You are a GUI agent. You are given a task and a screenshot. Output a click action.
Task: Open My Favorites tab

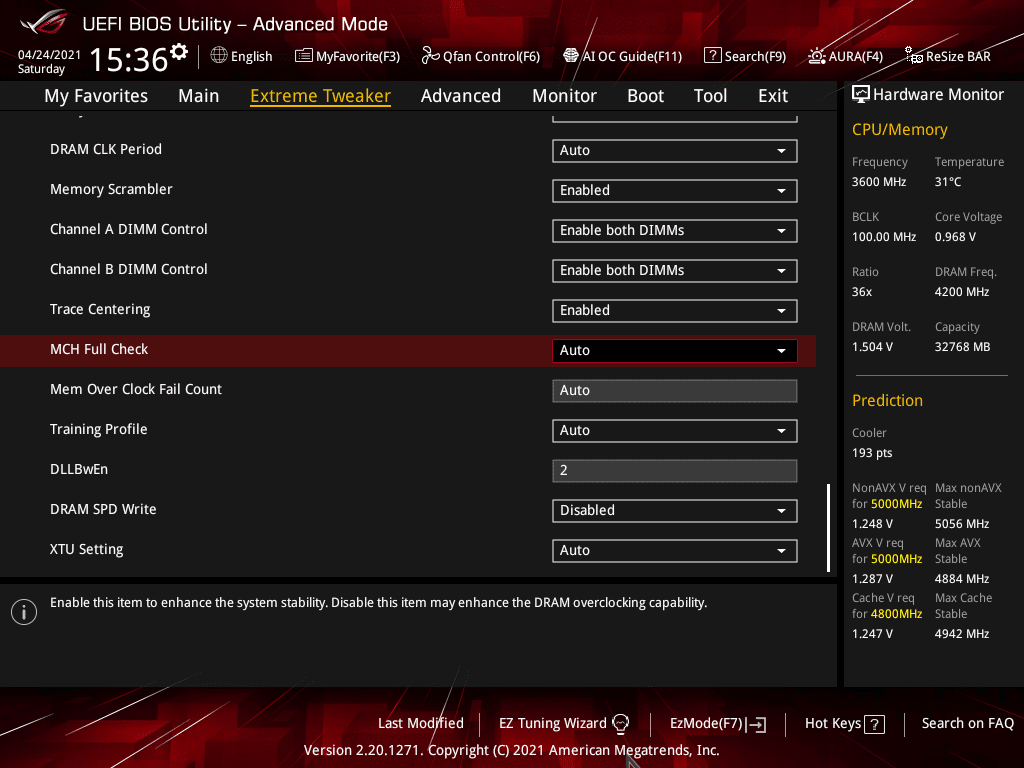tap(96, 96)
